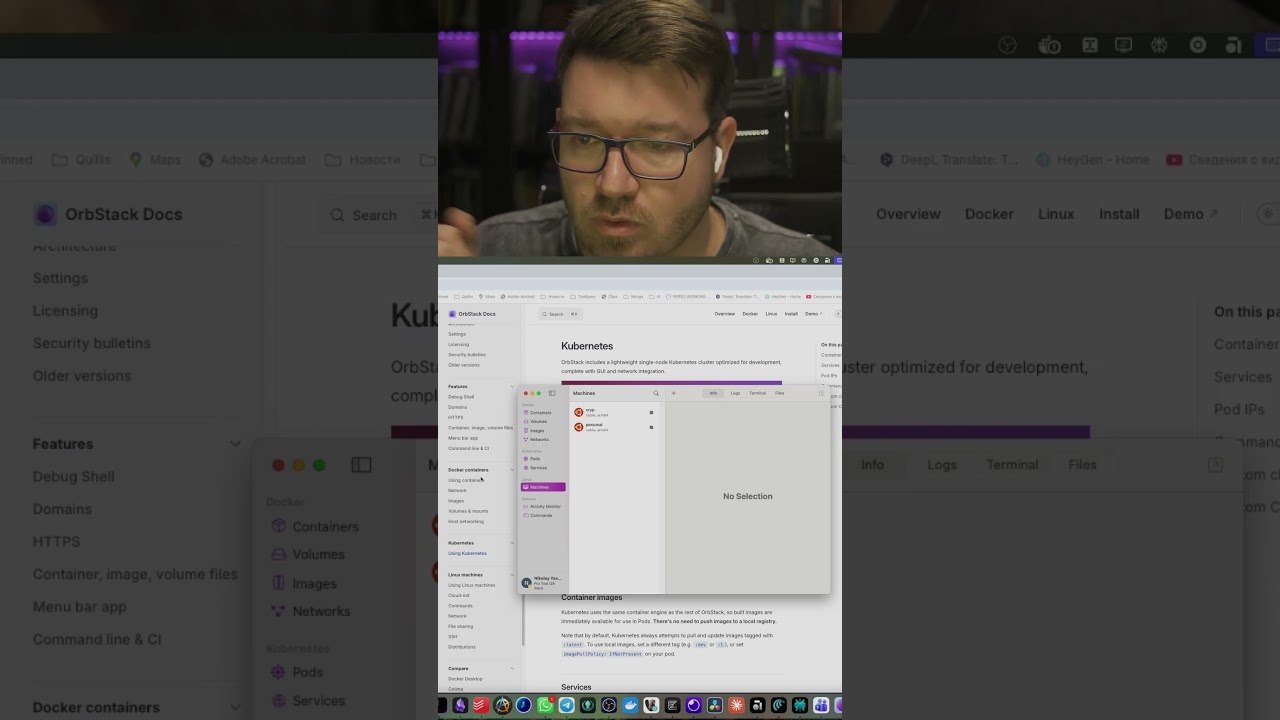Open Volumes in the OrbStack app sidebar
This screenshot has width=1280, height=720.
(538, 421)
